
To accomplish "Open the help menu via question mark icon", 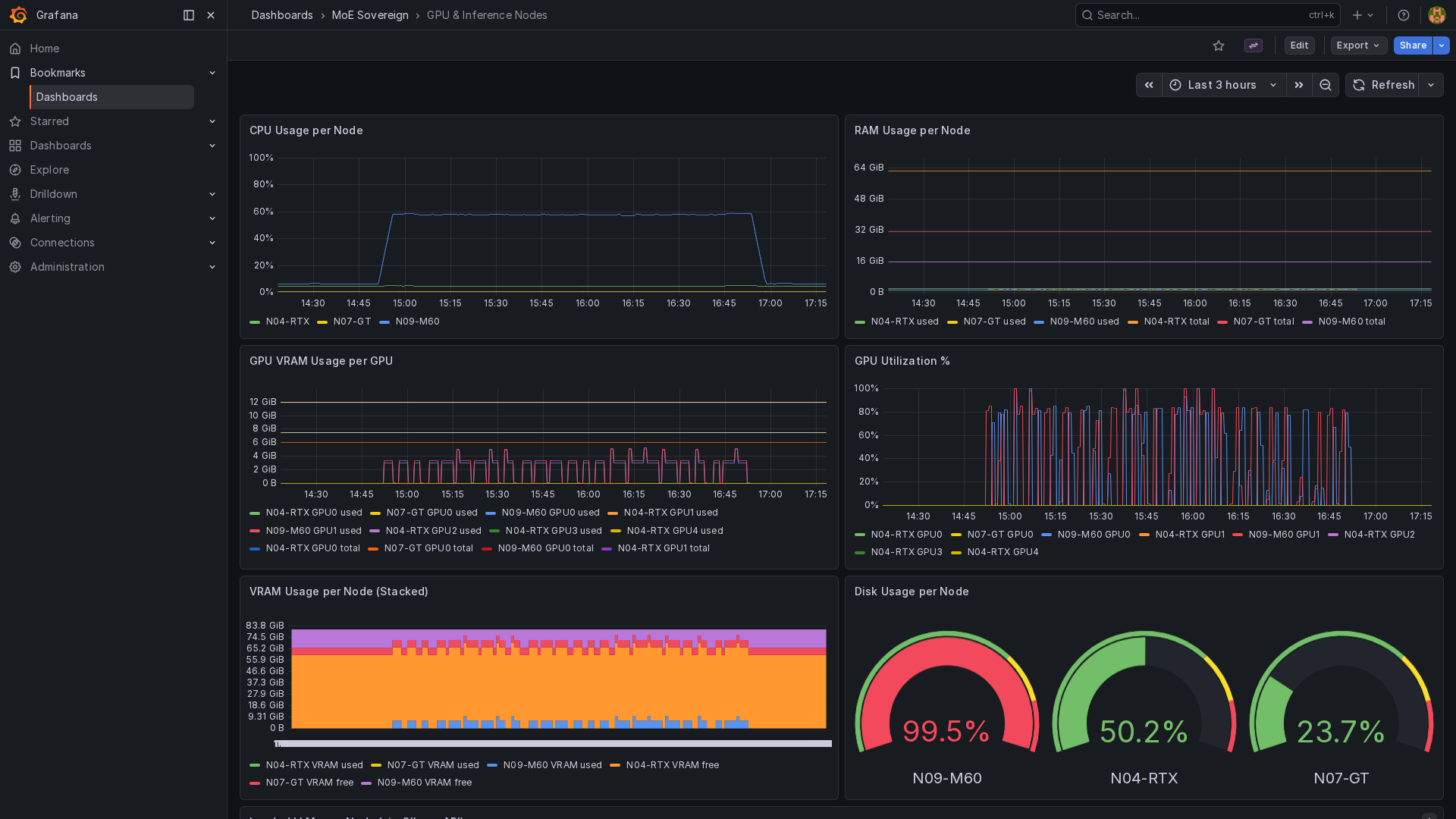I will (1403, 15).
